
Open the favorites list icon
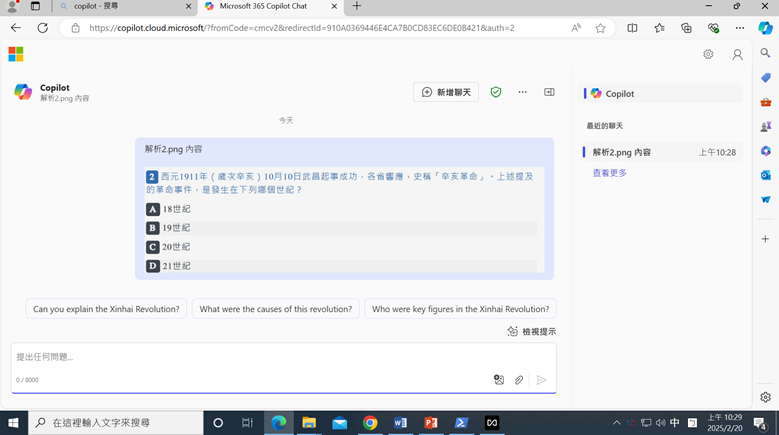point(659,28)
